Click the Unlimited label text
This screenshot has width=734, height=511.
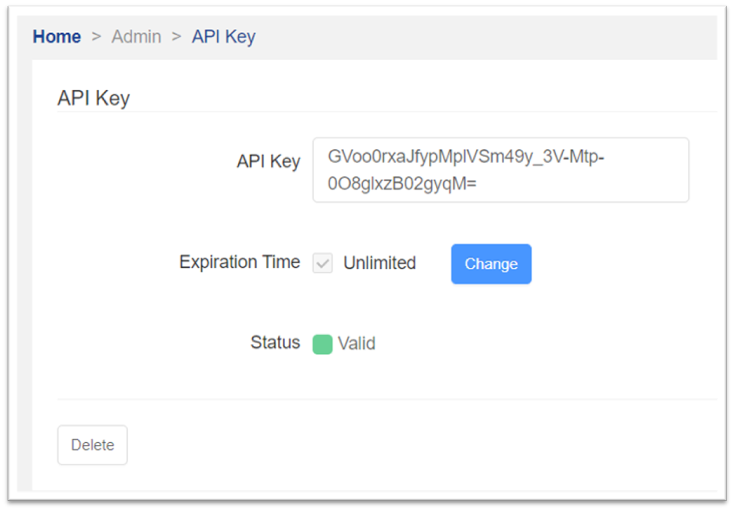click(x=379, y=264)
